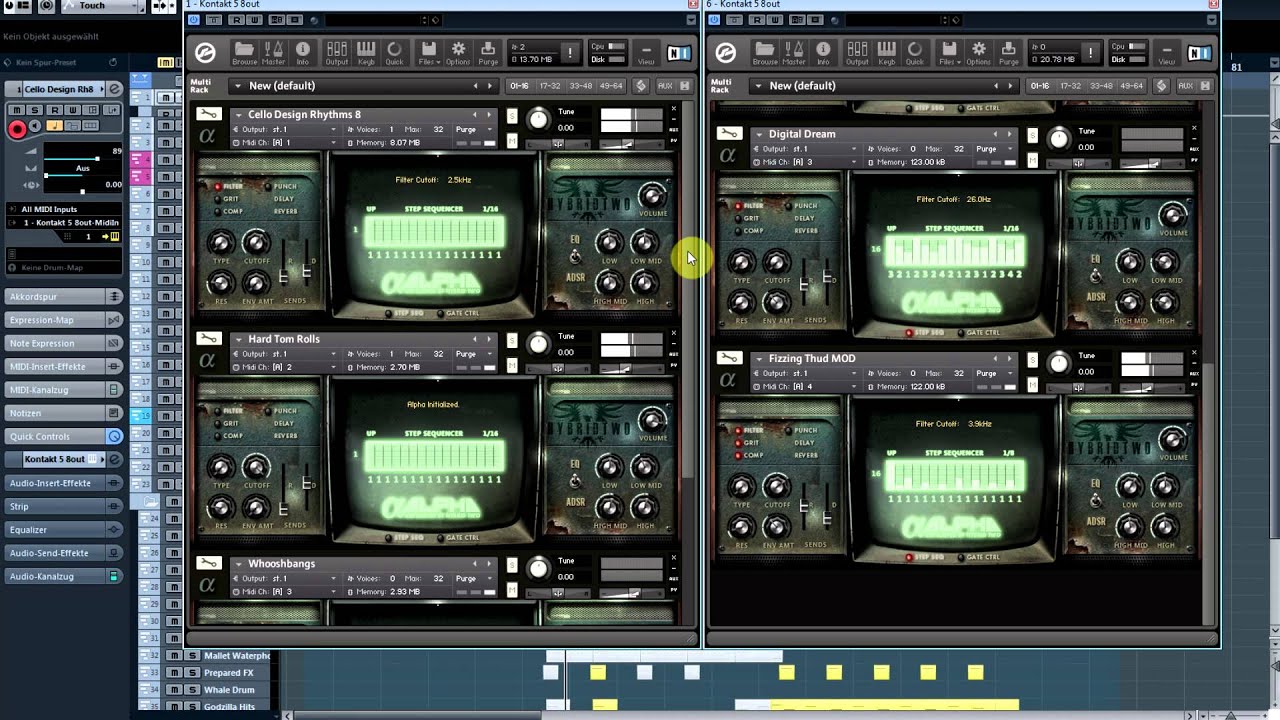This screenshot has height=720, width=1280.
Task: Open Output mixer in left Kontakt window
Action: (x=337, y=53)
